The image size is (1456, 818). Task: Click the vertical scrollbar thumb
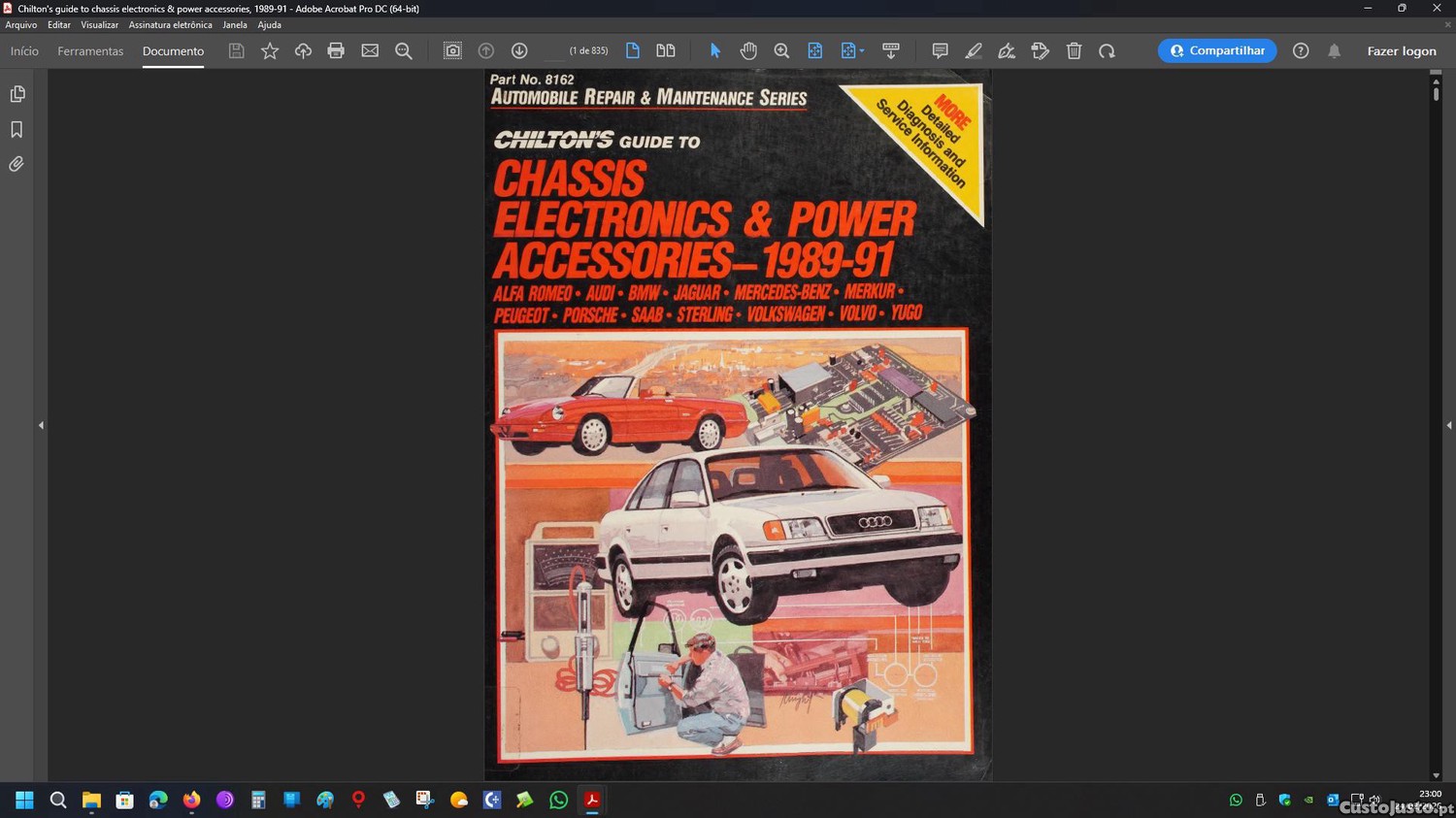pyautogui.click(x=1436, y=94)
